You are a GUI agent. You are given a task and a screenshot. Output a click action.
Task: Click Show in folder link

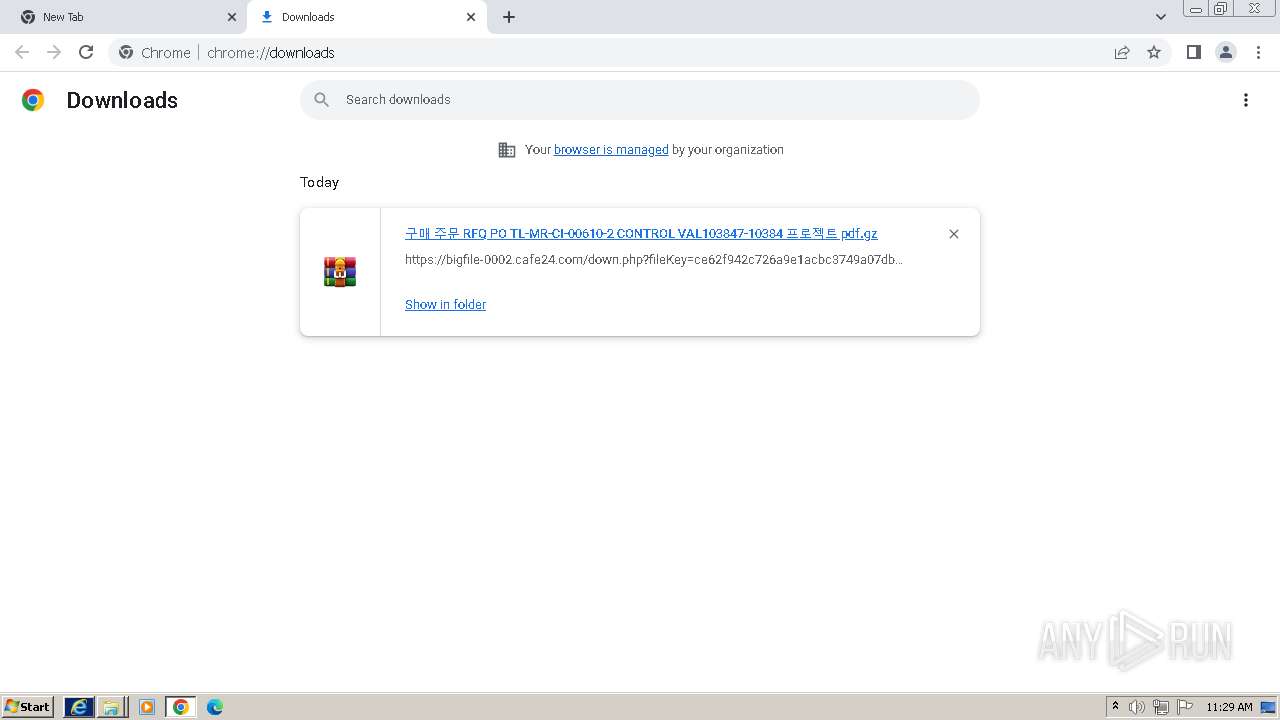445,304
